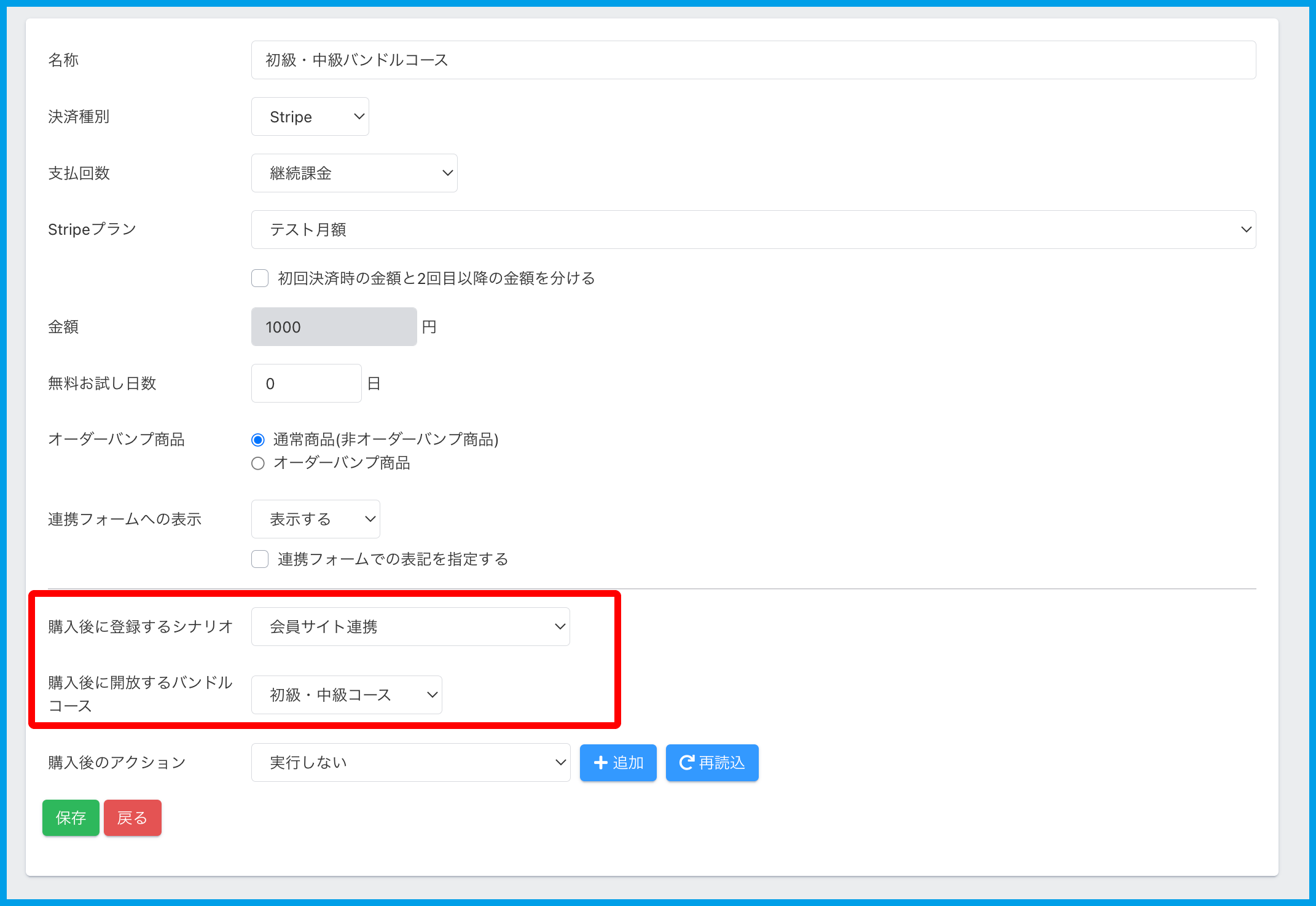Open 購入後のアクション 実行しない dropdown
This screenshot has width=1316, height=906.
tap(410, 763)
